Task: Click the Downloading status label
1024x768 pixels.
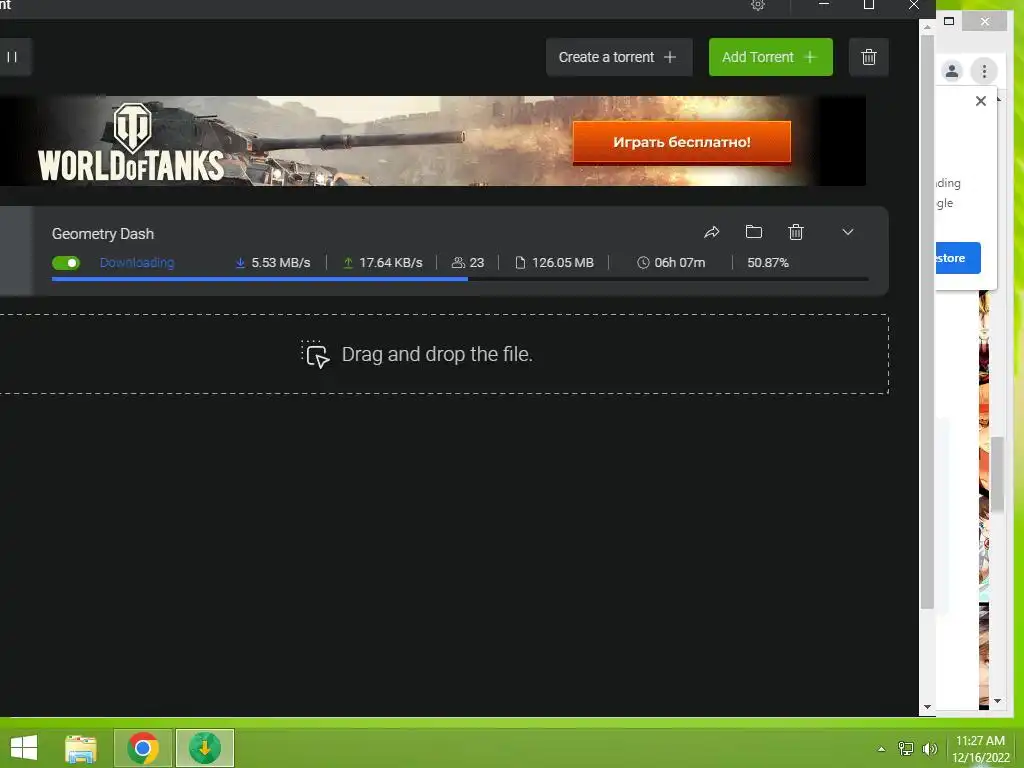Action: [x=136, y=263]
